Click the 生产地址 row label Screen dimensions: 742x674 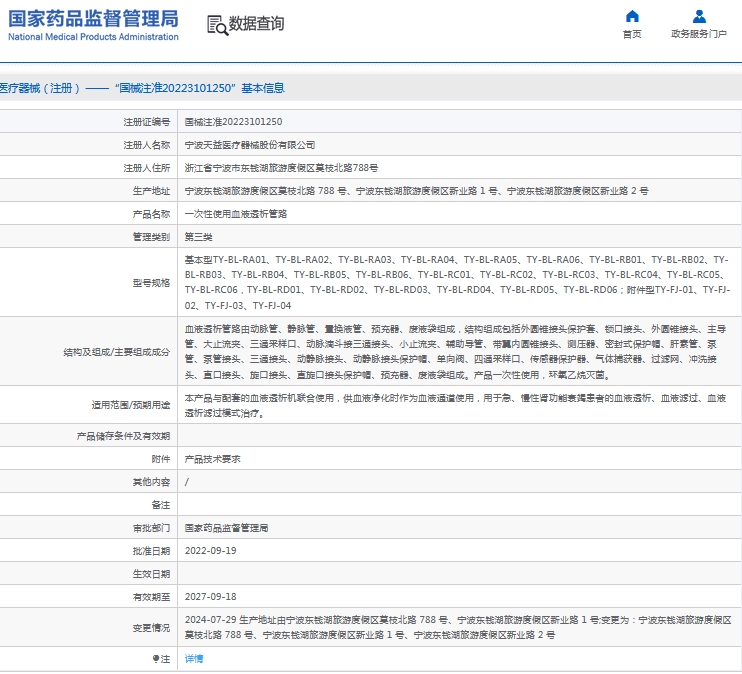pyautogui.click(x=151, y=191)
